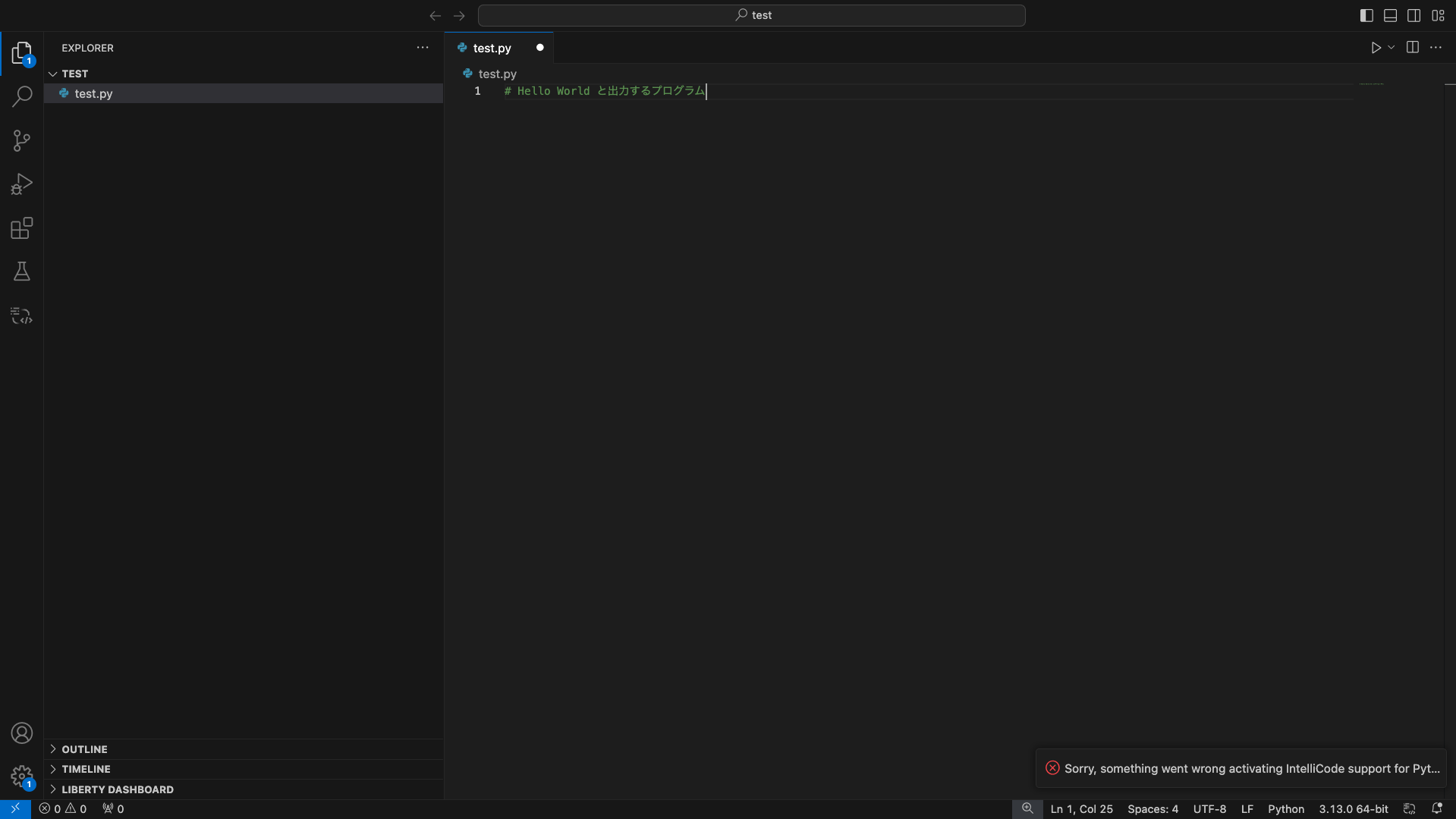Select test.py in the Explorer tree
This screenshot has width=1456, height=819.
244,93
